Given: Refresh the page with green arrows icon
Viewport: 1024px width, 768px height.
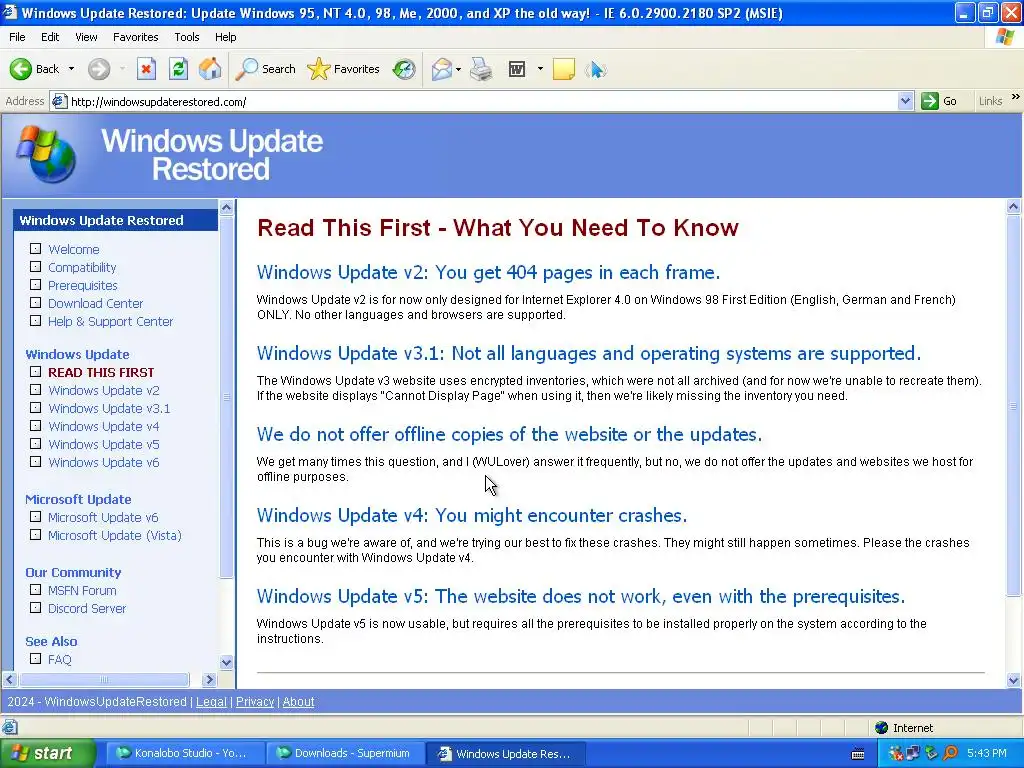Looking at the screenshot, I should pyautogui.click(x=178, y=69).
